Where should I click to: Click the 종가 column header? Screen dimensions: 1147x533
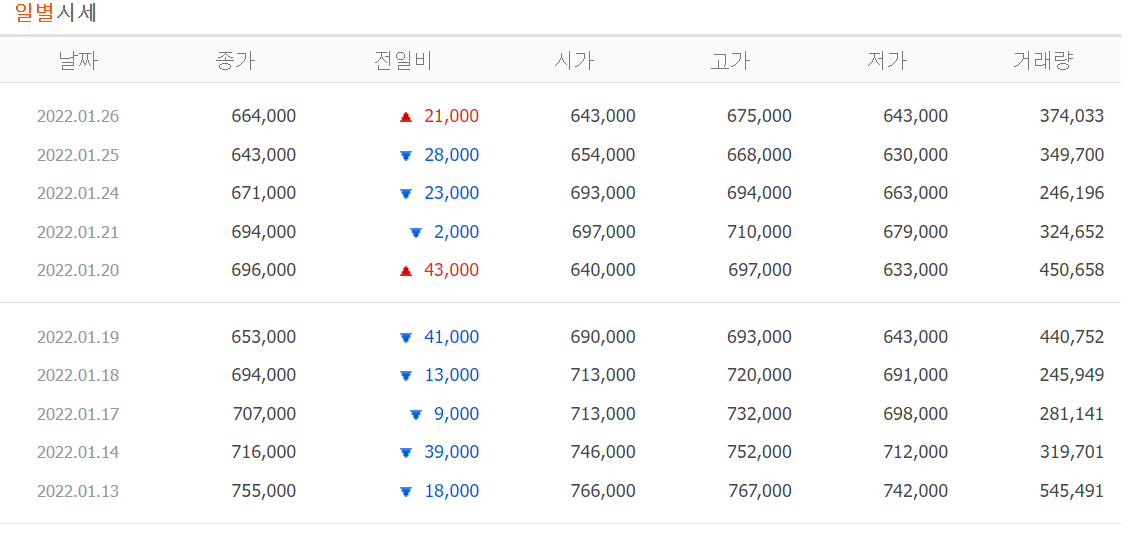236,61
